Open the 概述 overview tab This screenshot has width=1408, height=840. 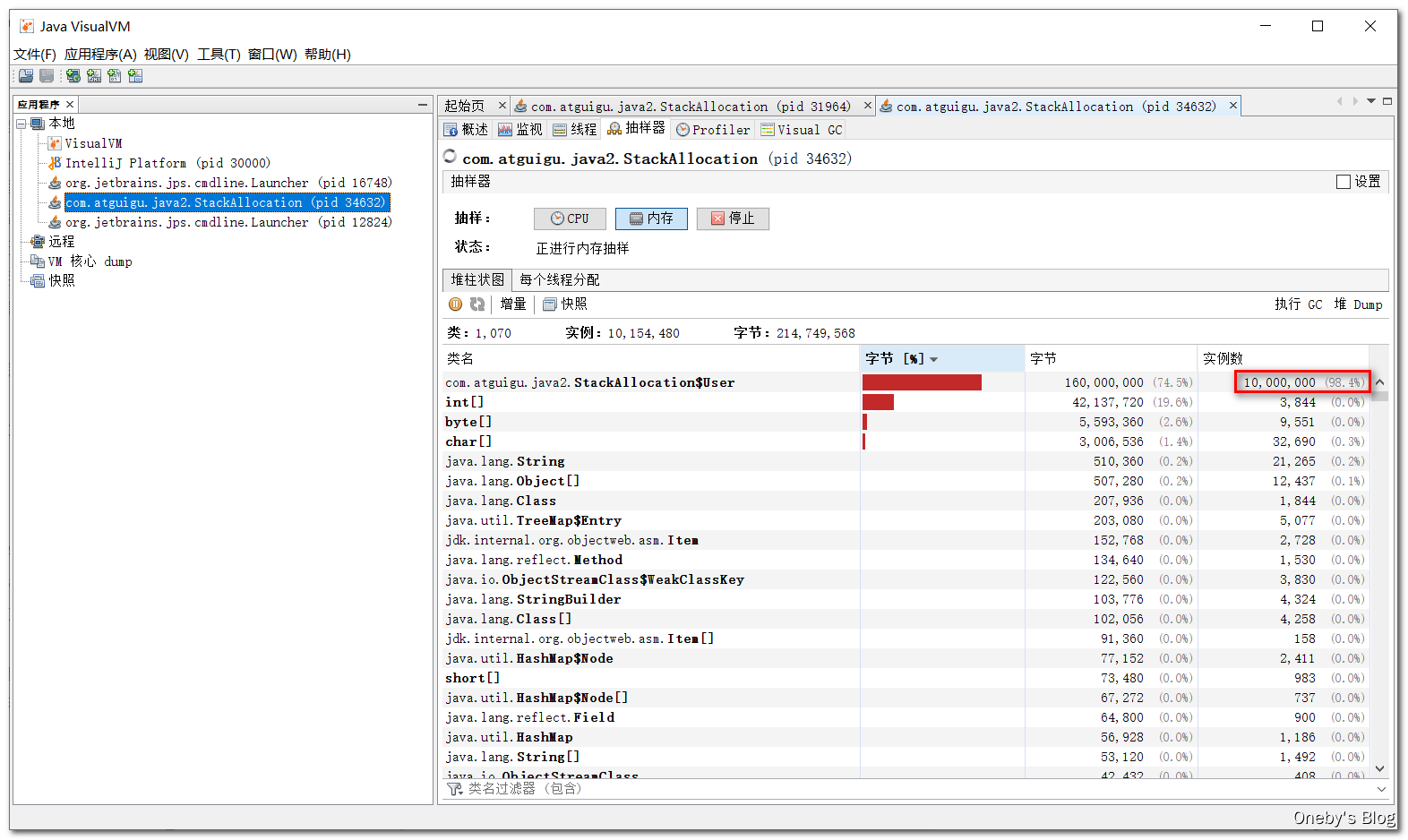click(466, 130)
